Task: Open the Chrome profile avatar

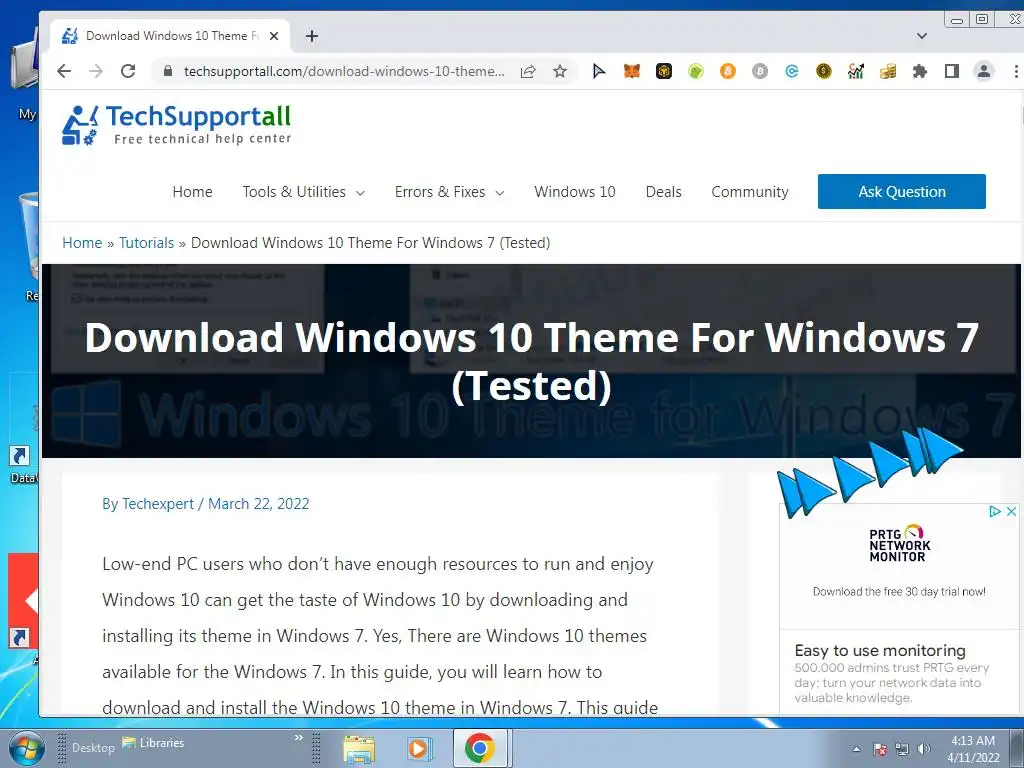Action: (x=984, y=71)
